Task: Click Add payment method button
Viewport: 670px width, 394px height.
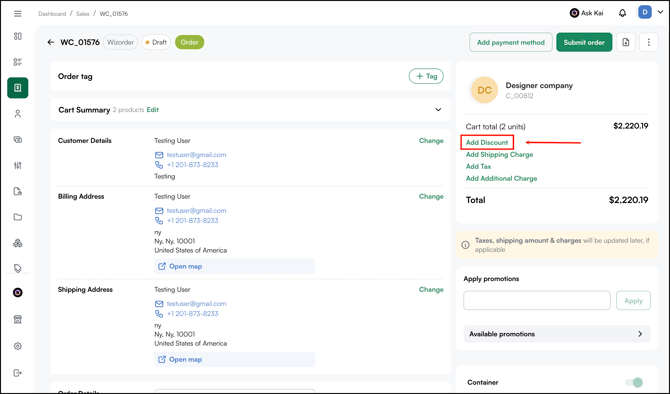Action: (x=511, y=42)
